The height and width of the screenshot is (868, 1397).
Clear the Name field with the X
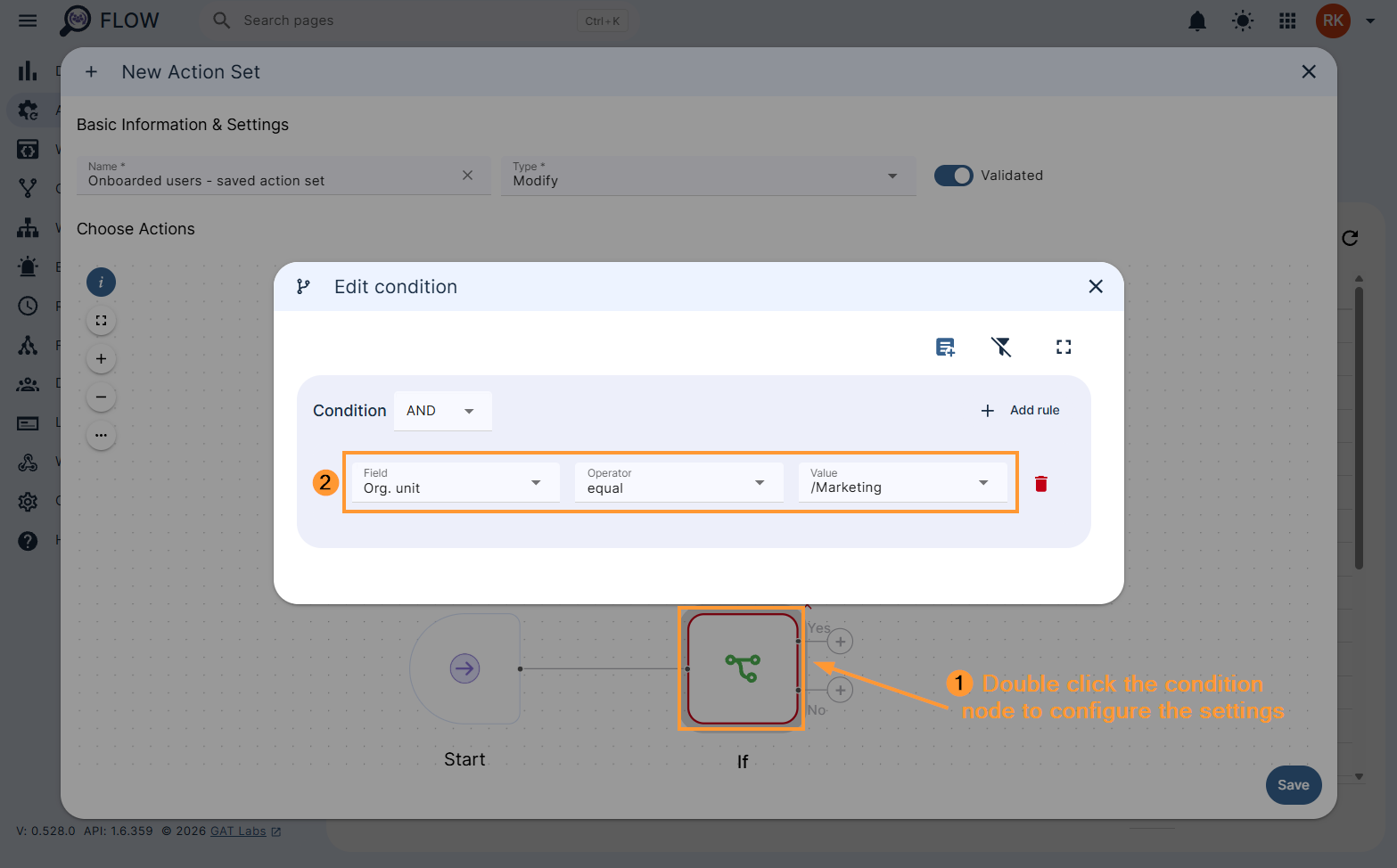tap(467, 176)
